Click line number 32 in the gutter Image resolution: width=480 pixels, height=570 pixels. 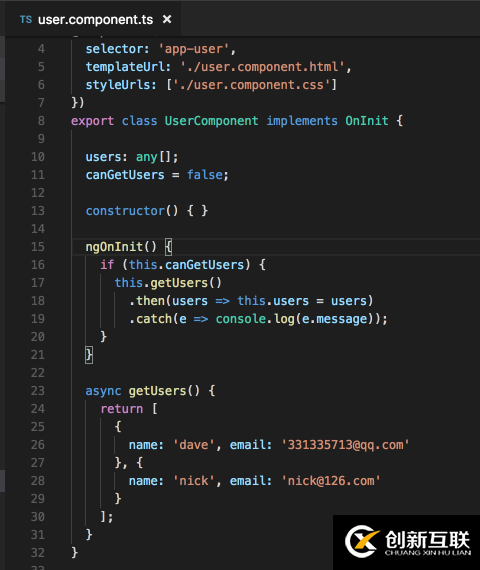38,553
